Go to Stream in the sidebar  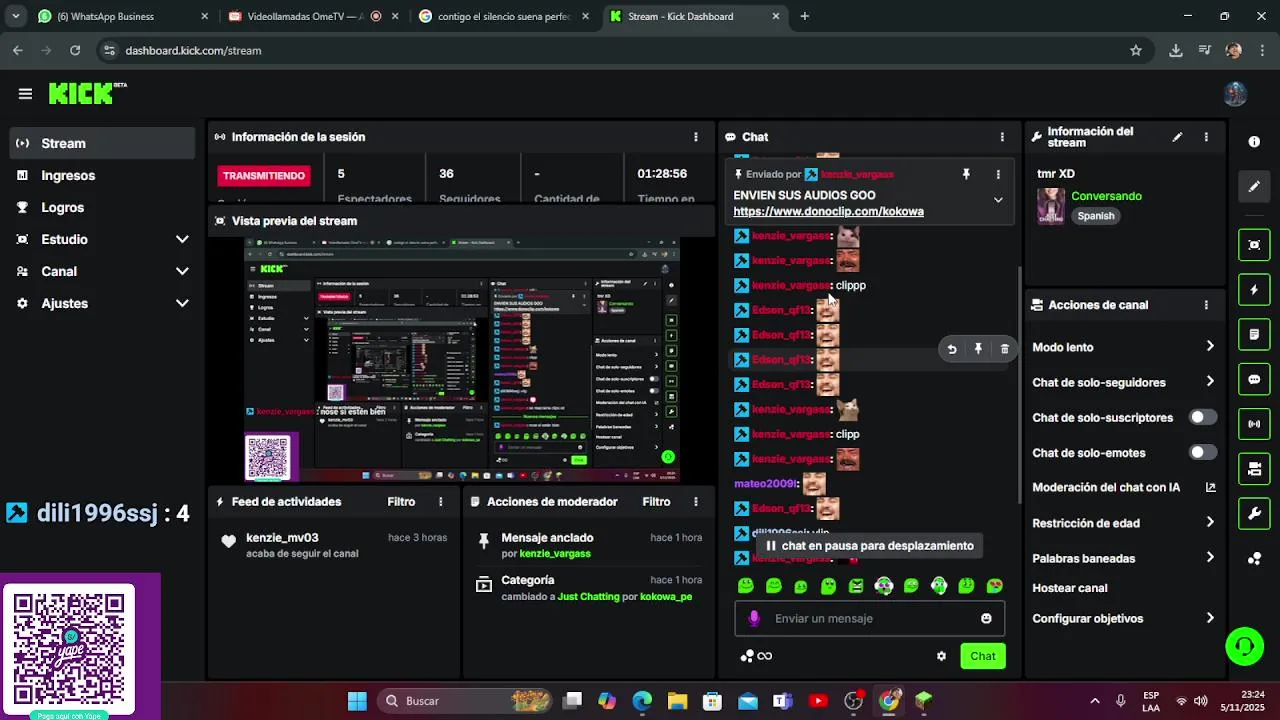[x=103, y=144]
